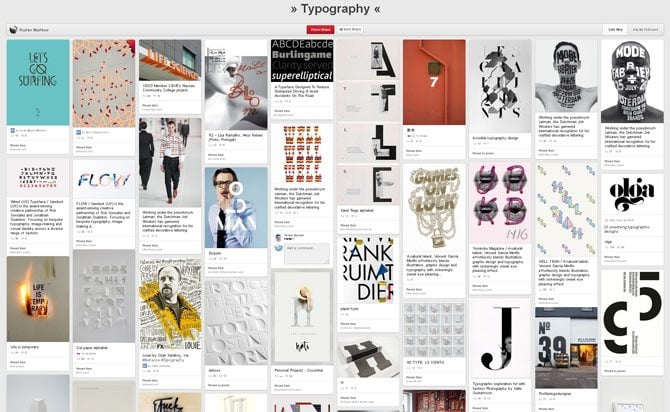Open the two men walking photo pin
This screenshot has height=412, width=670.
pos(170,160)
